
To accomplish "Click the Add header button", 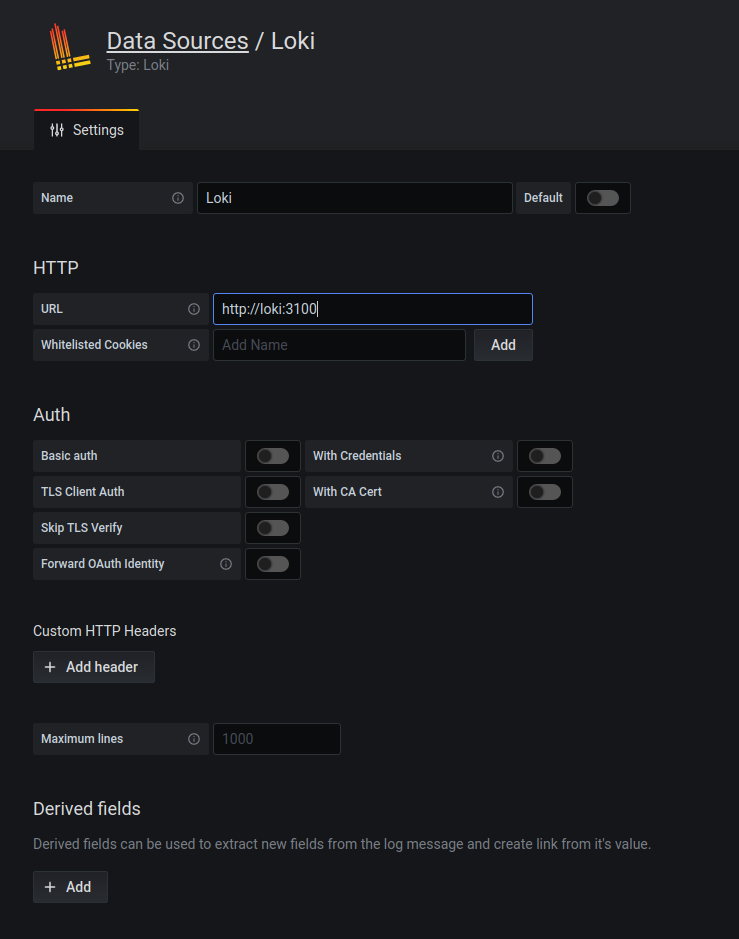I will coord(94,667).
